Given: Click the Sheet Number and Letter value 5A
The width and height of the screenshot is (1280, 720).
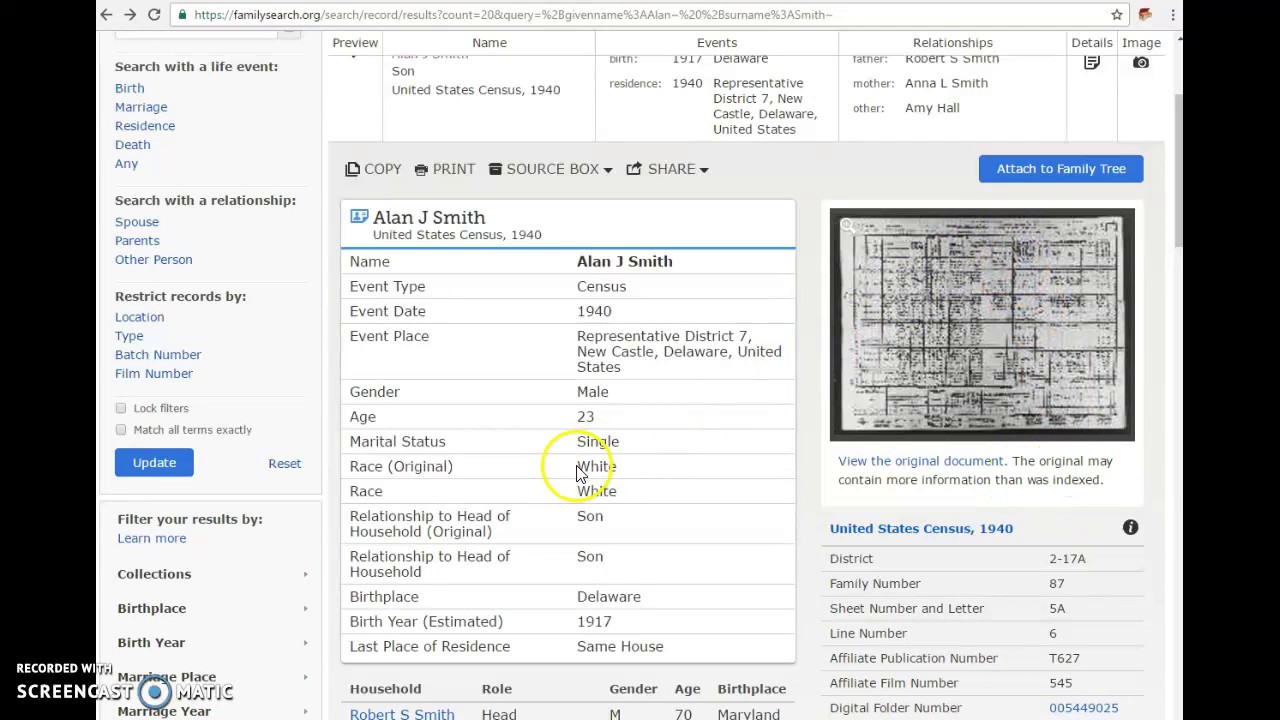Looking at the screenshot, I should (x=1057, y=608).
